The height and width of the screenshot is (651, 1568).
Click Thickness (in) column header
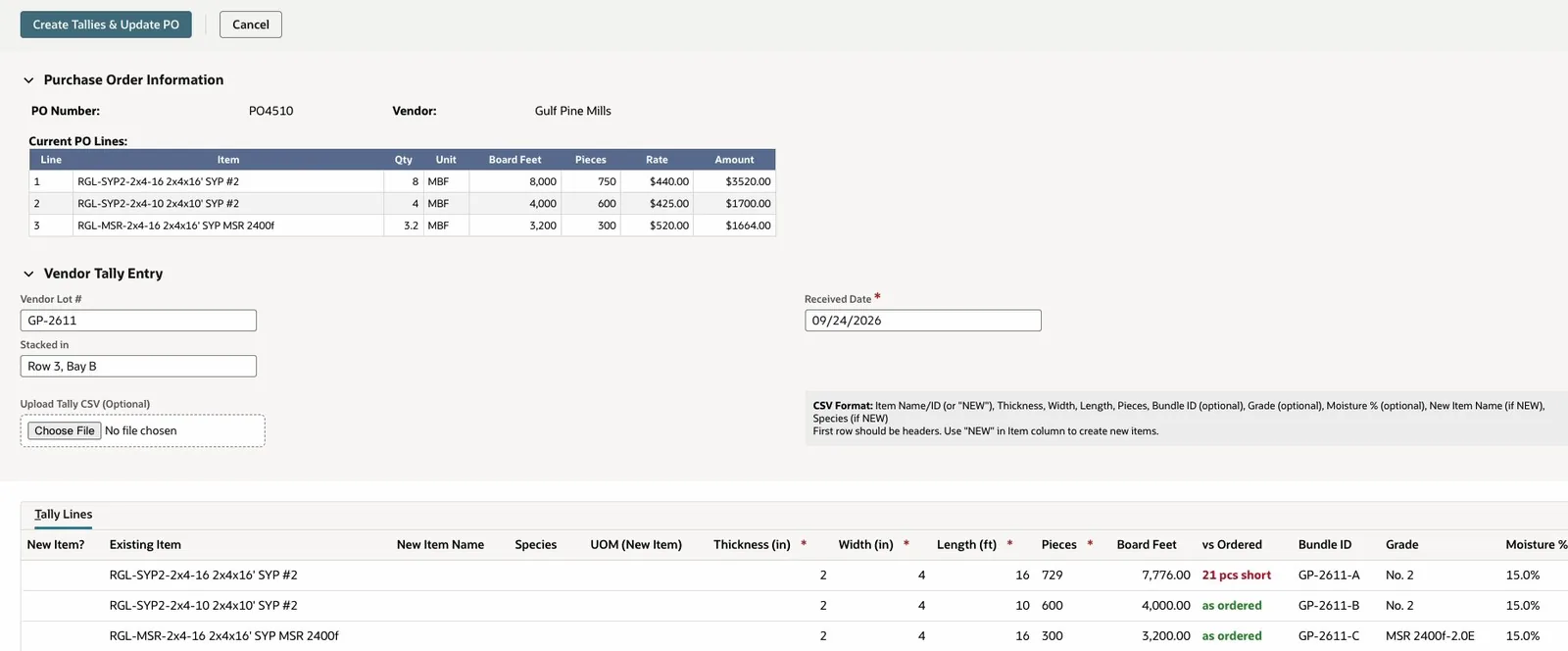click(752, 545)
